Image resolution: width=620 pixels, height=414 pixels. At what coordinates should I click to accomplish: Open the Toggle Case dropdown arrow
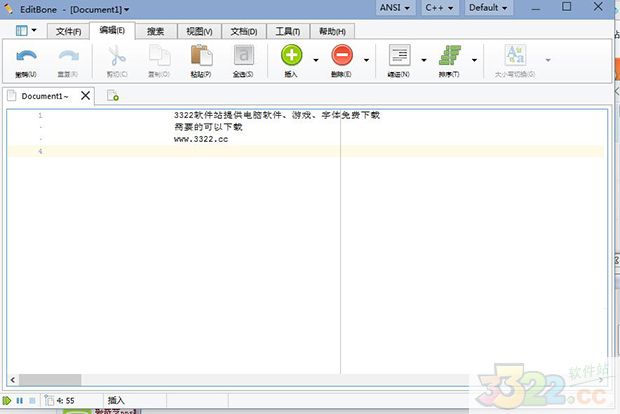point(548,60)
